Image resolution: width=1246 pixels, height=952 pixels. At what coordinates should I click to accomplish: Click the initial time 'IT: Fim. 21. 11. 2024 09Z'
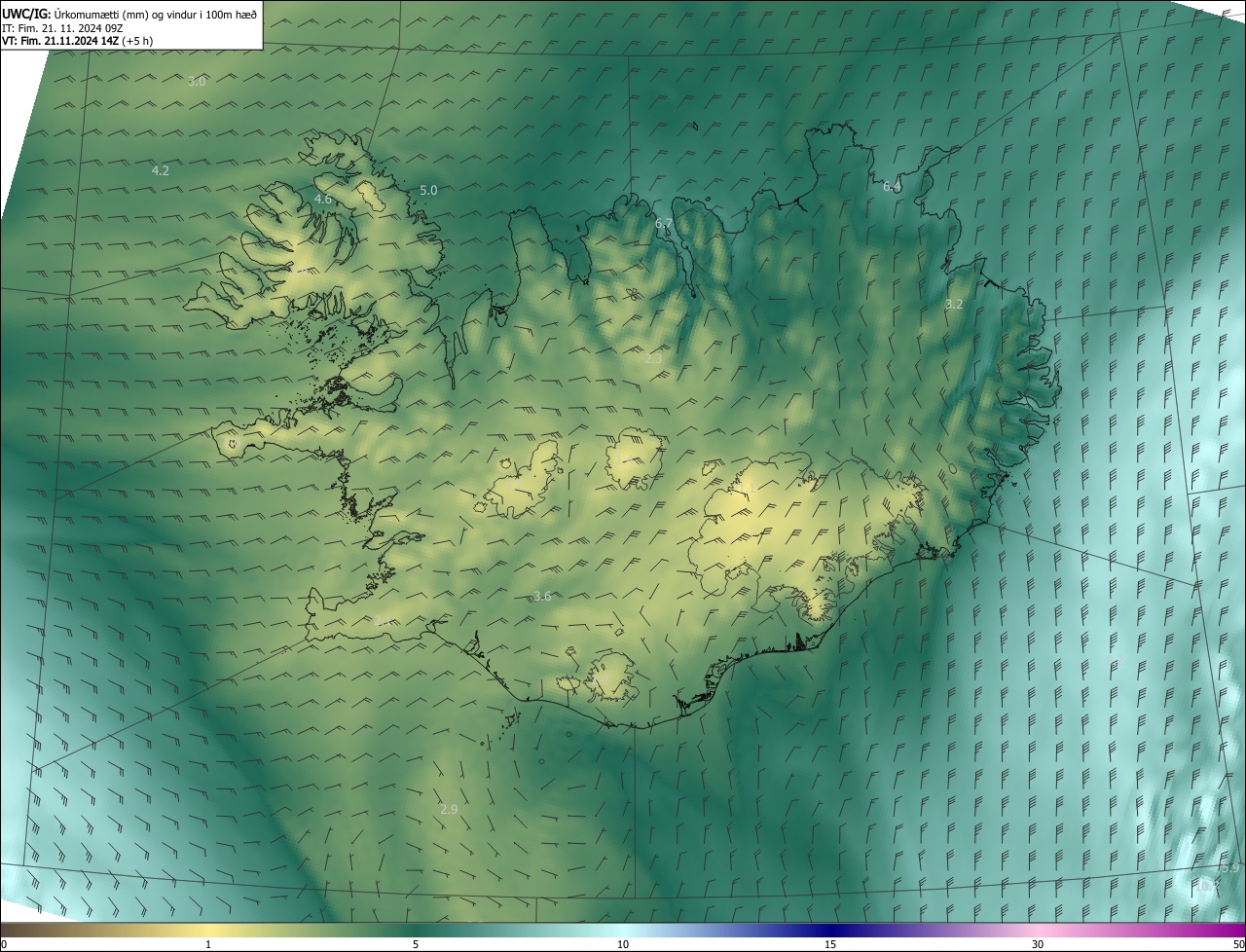click(x=62, y=28)
